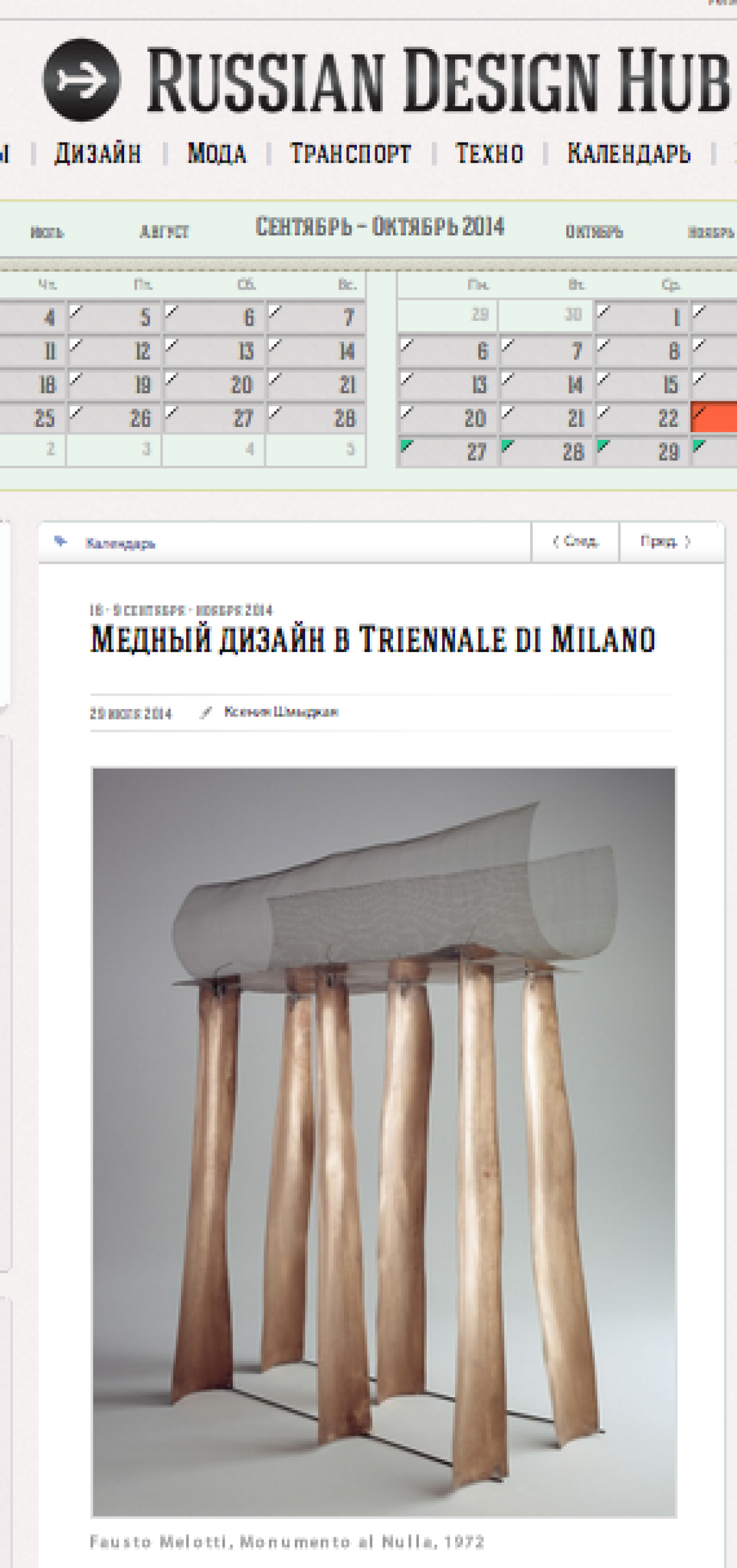Pick Saturday, September 20 in the calendar

(214, 385)
